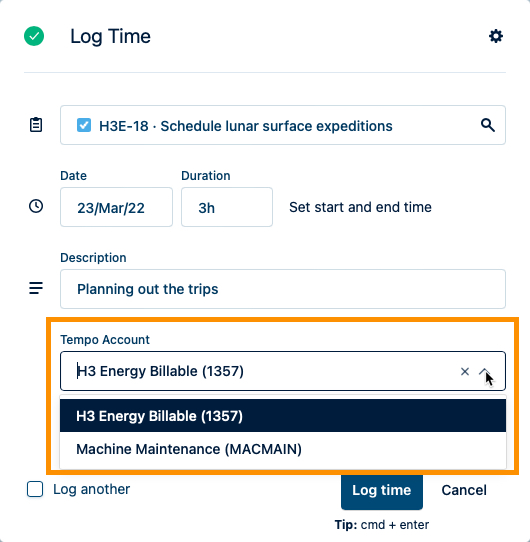Click the description lines icon

(x=36, y=288)
